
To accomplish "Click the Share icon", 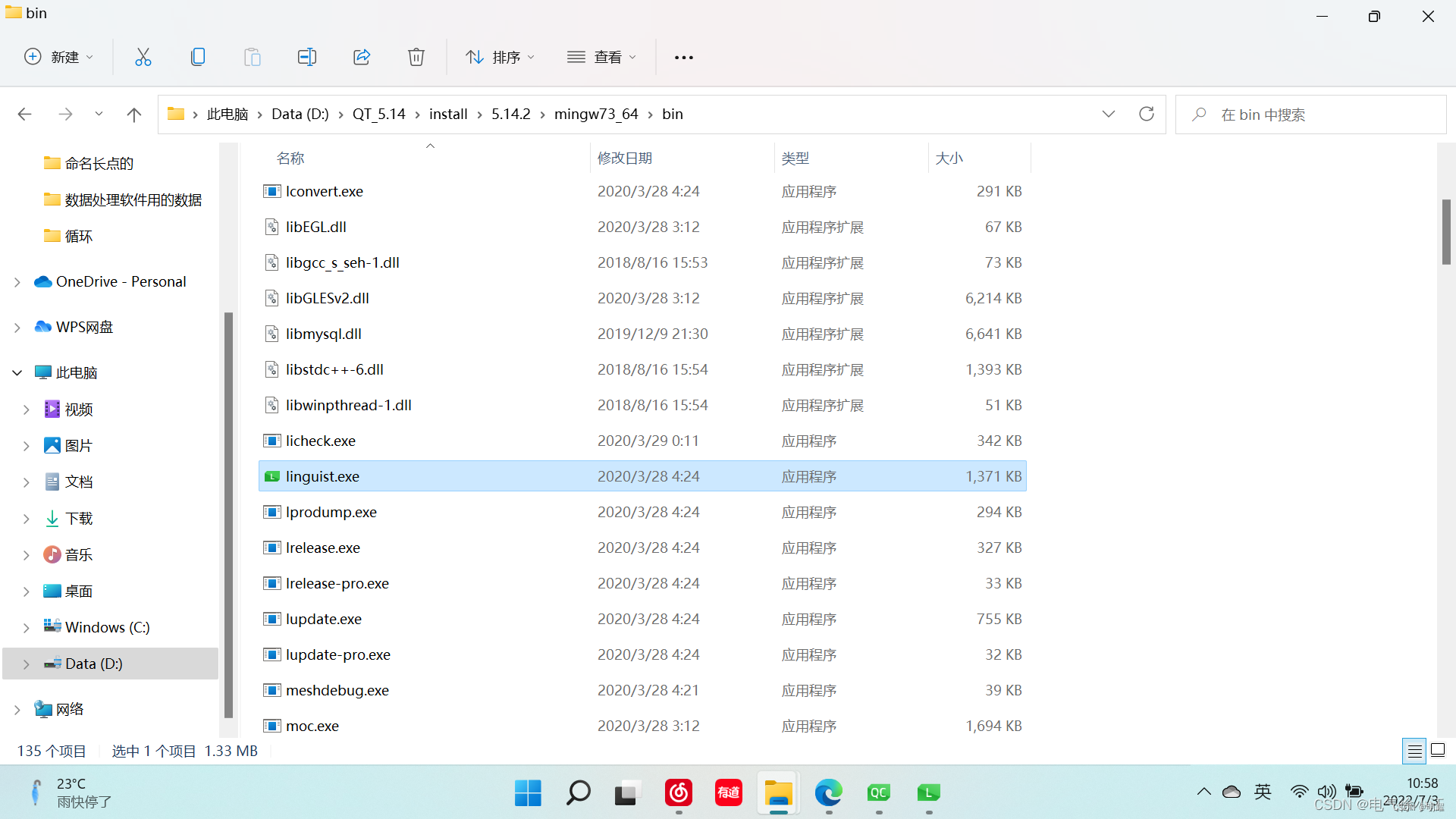I will (362, 57).
